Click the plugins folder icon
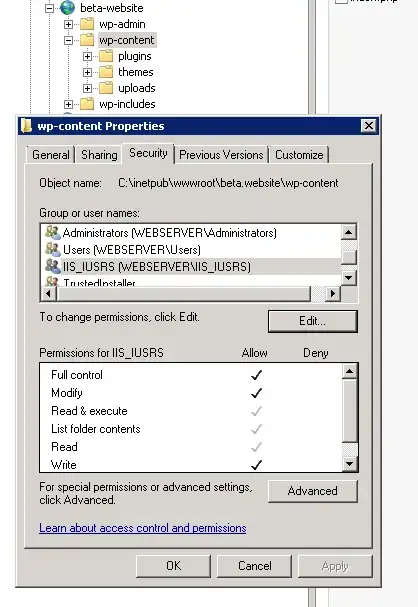 pyautogui.click(x=106, y=56)
